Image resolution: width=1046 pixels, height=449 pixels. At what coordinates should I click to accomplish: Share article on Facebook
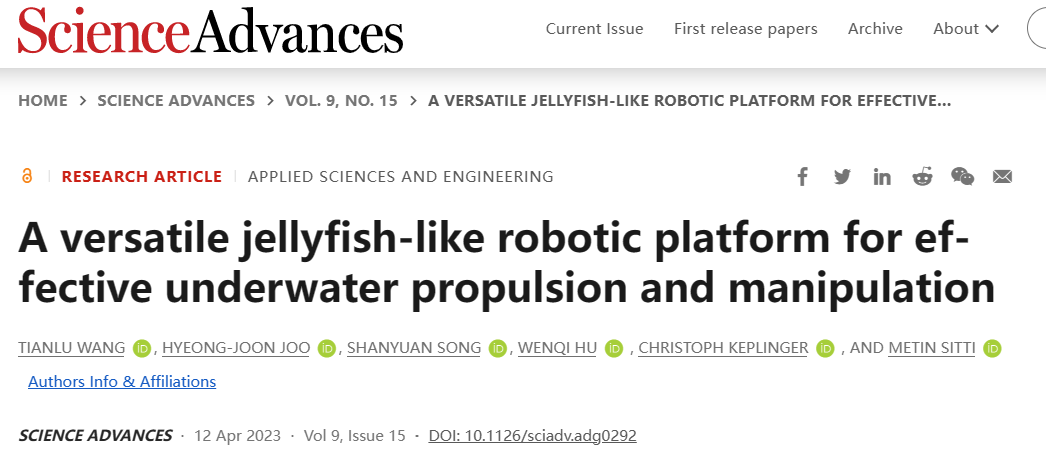803,177
